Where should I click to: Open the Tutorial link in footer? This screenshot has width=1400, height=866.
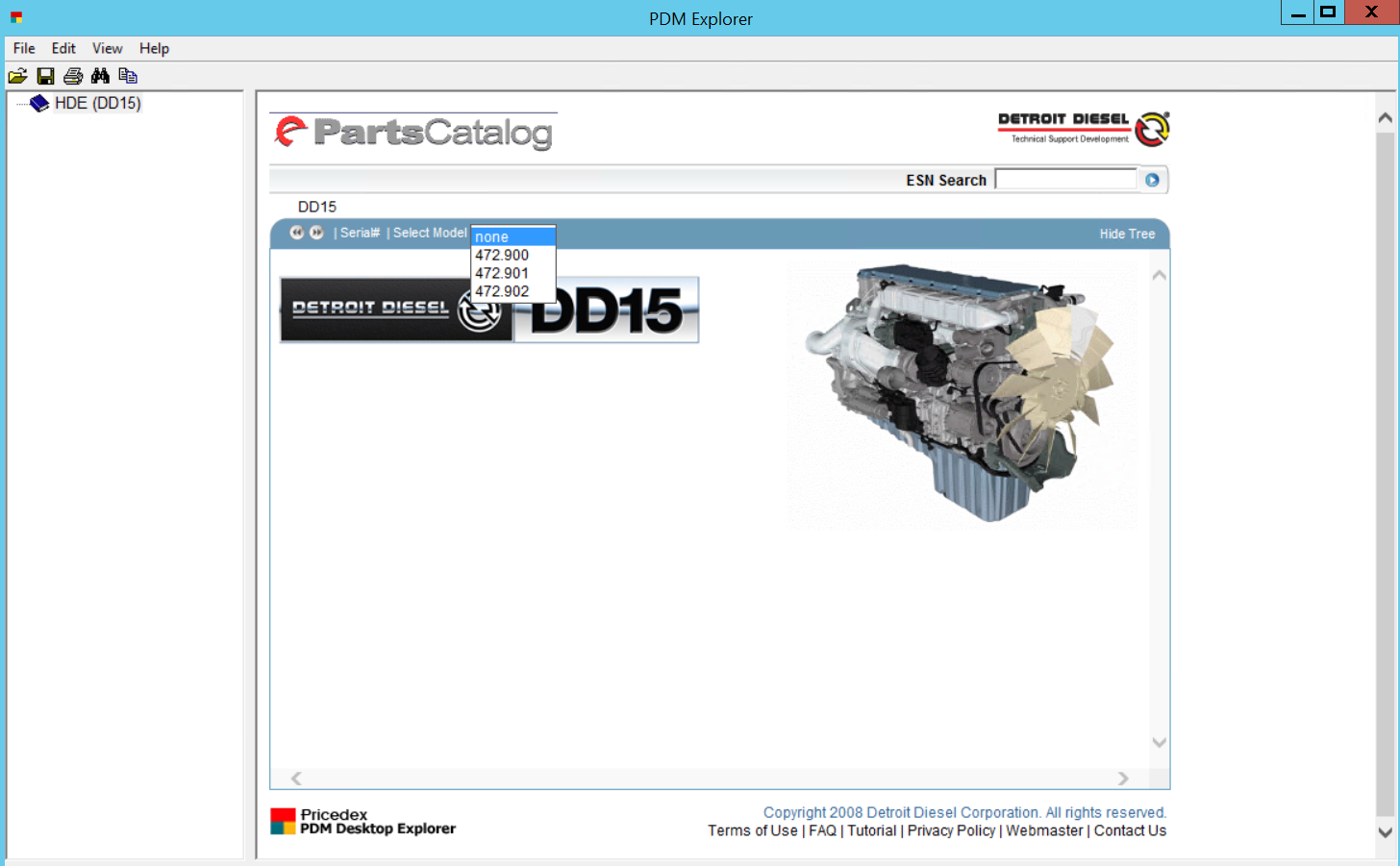pos(871,830)
